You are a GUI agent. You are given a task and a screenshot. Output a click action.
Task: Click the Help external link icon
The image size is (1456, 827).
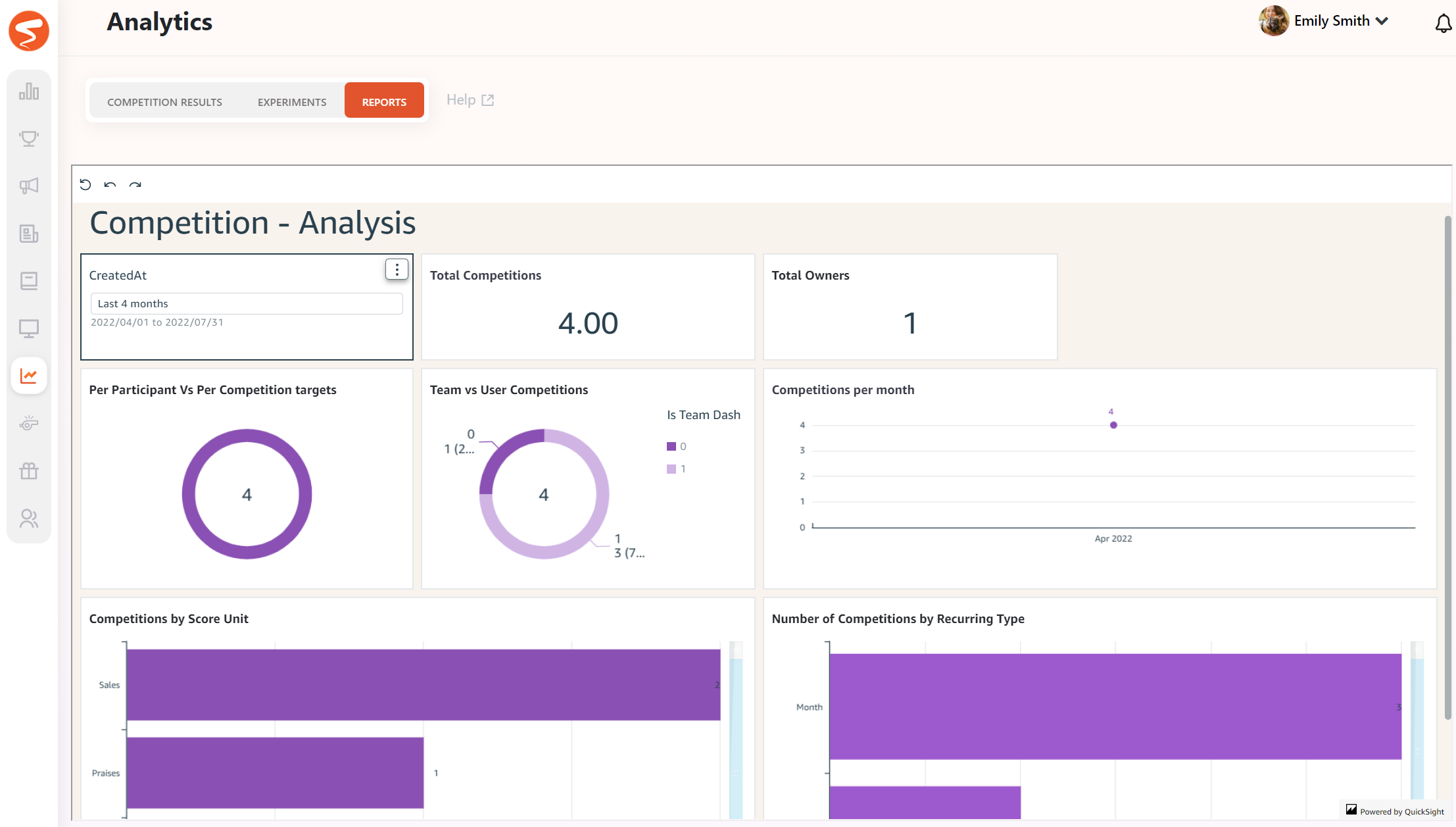click(488, 100)
